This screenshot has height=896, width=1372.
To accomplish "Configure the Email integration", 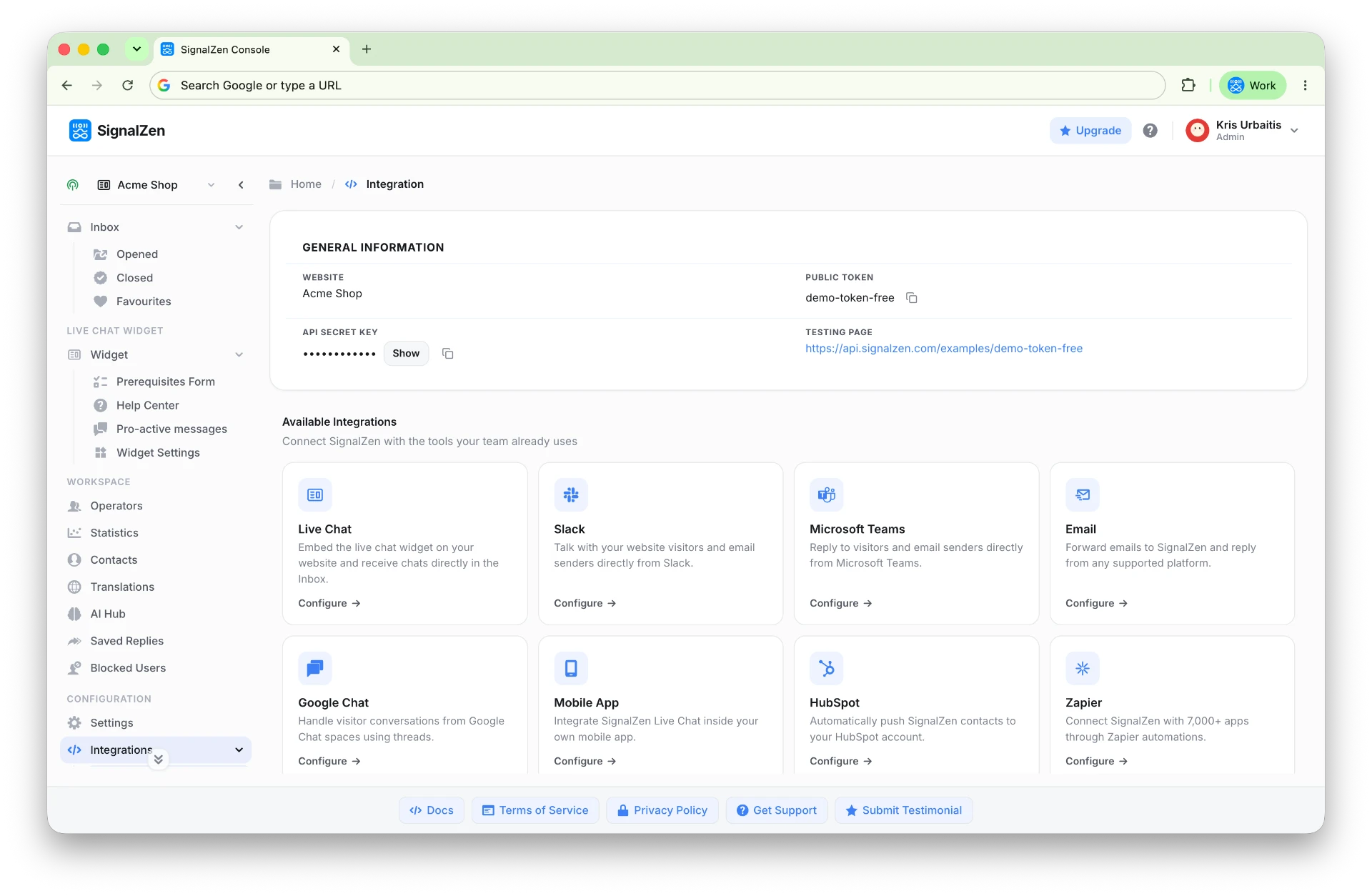I will 1097,604.
